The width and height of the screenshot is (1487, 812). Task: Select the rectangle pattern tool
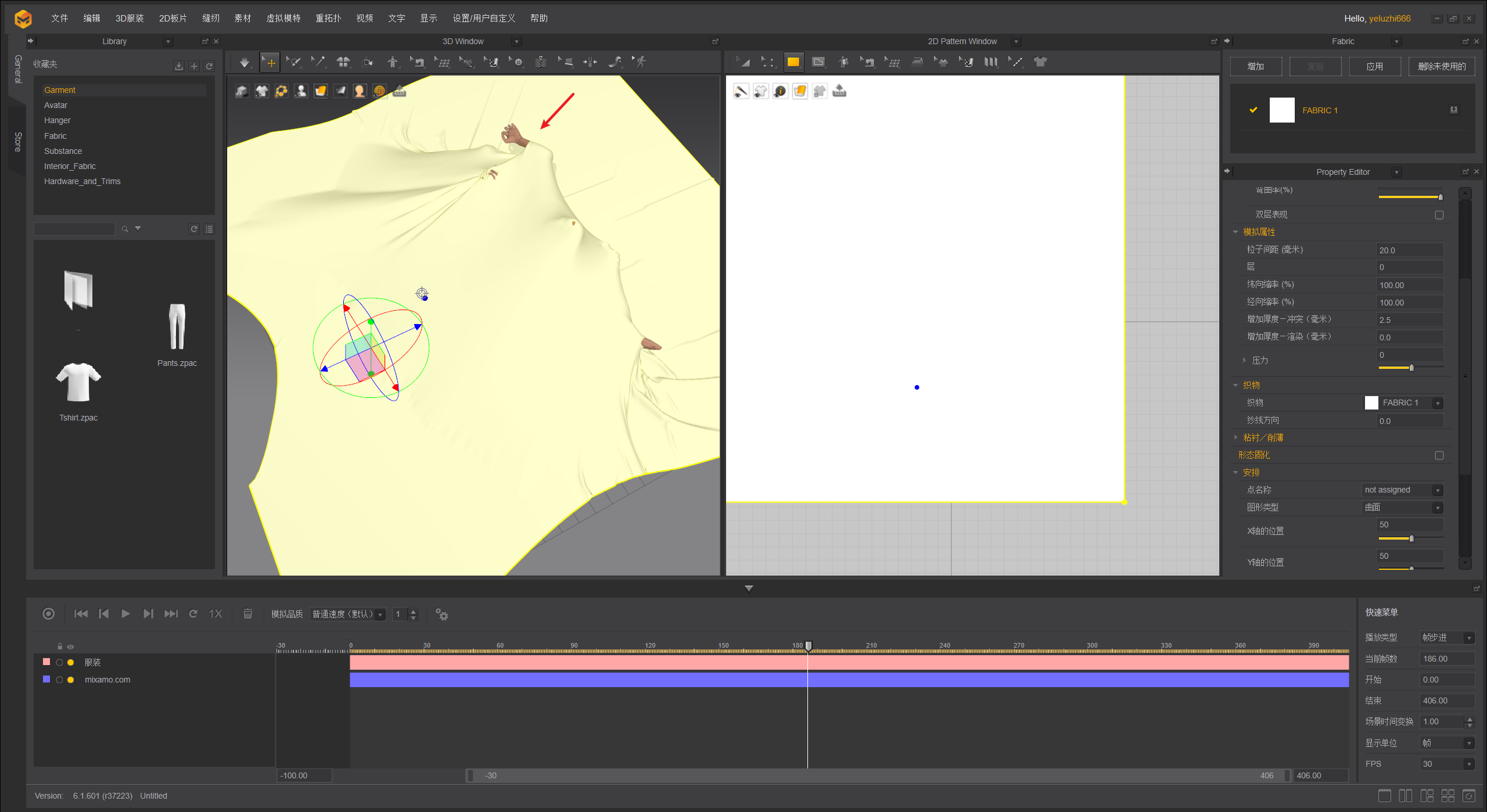coord(793,62)
